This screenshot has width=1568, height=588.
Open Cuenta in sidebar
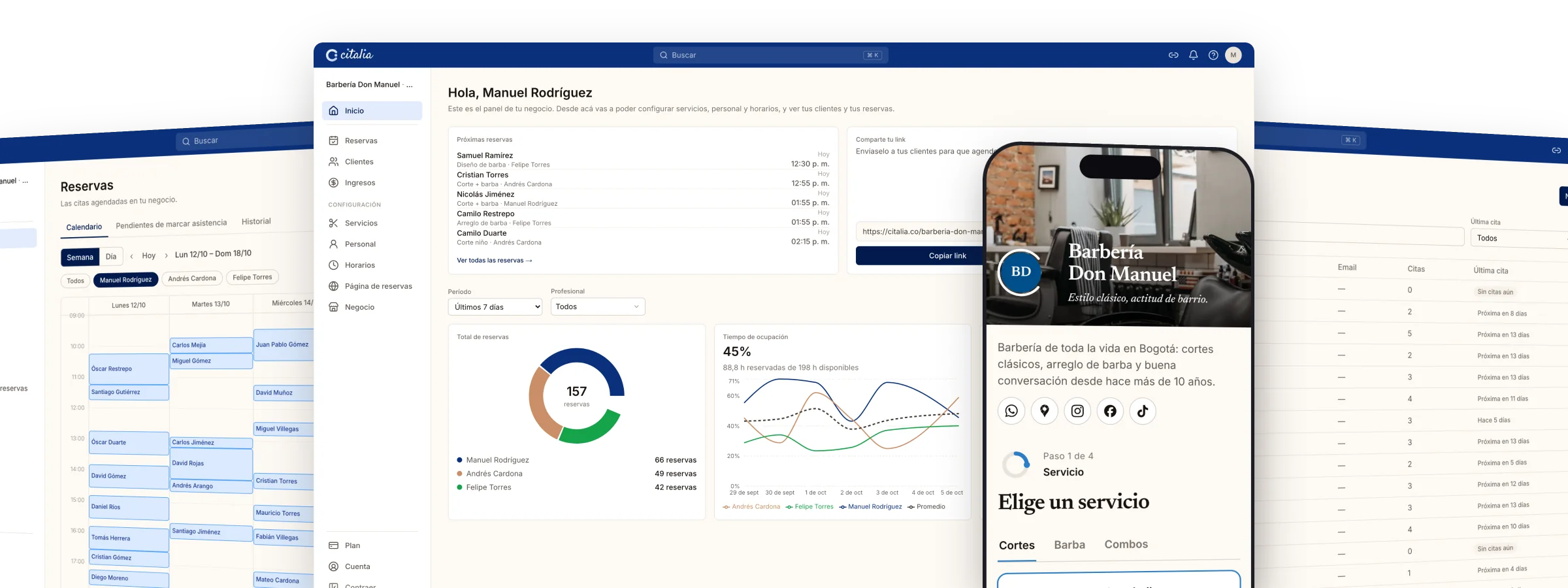click(x=372, y=566)
